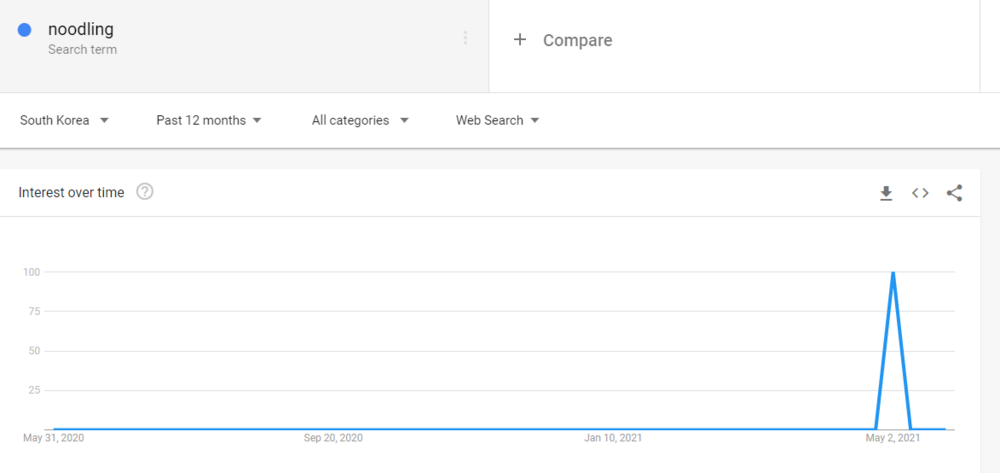This screenshot has width=1000, height=473.
Task: Click the 'Search term' subtitle under noodling
Action: pos(82,49)
